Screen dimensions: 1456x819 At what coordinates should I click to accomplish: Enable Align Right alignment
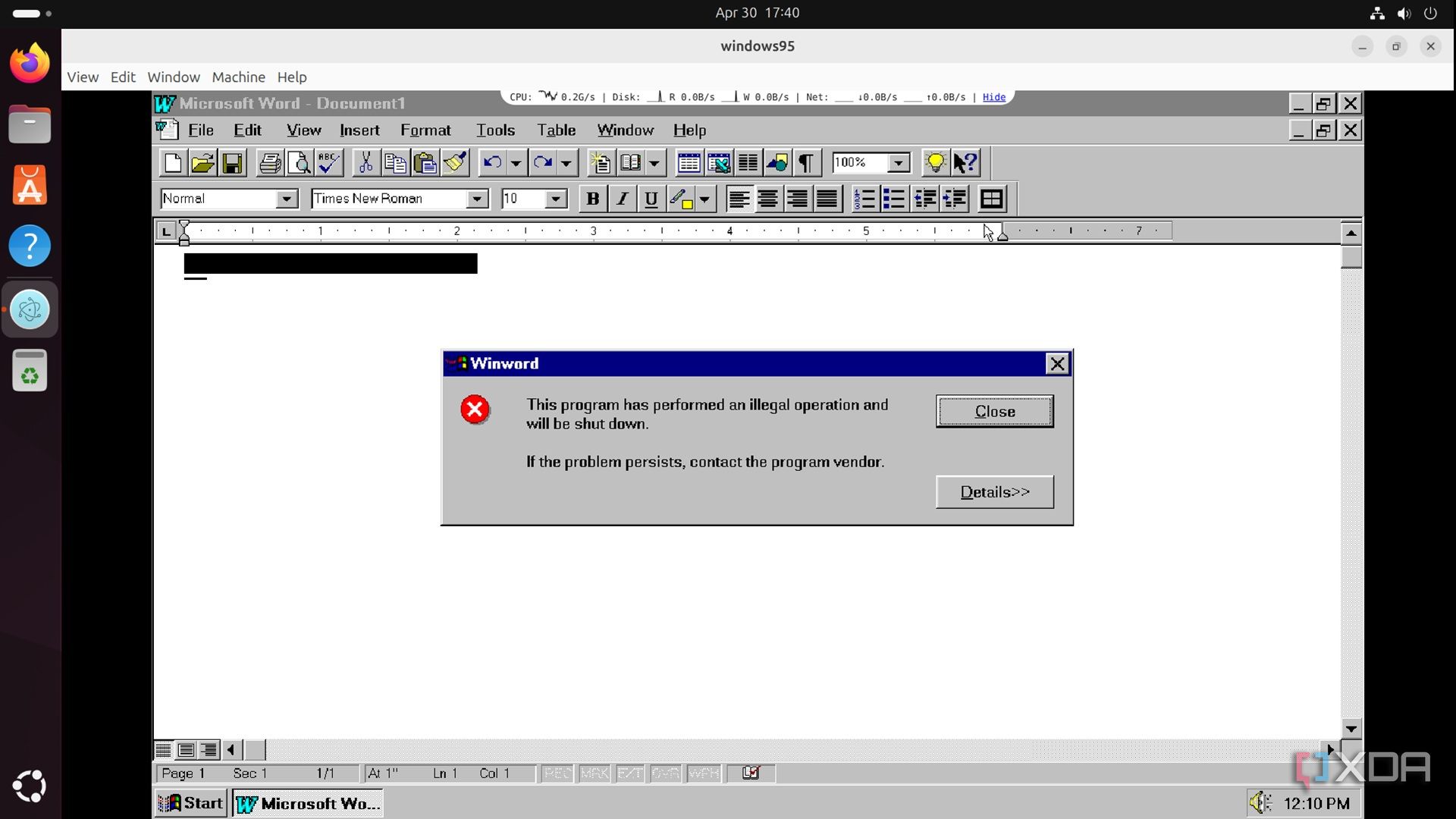pyautogui.click(x=797, y=199)
